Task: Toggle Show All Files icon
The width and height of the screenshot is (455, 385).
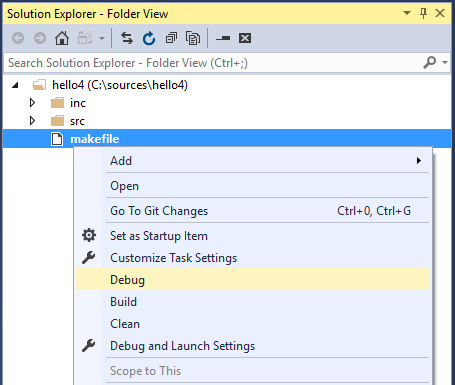Action: [x=193, y=38]
